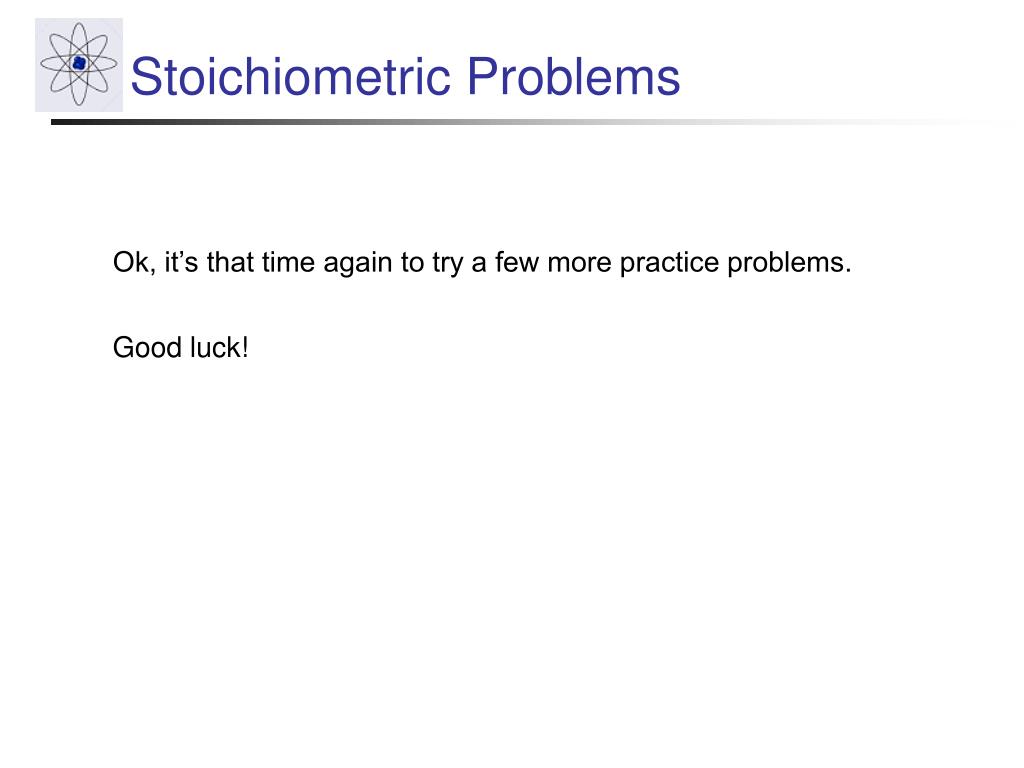The image size is (1024, 768).
Task: Click the word 'it's' in body text
Action: 181,263
